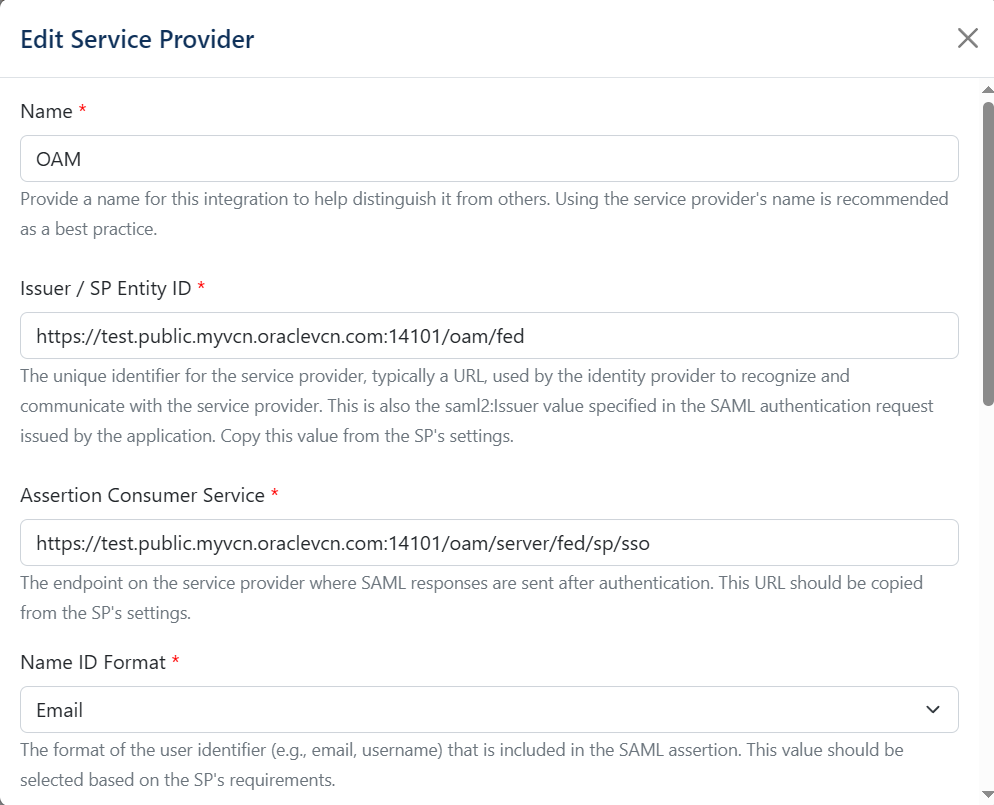Click the Issuer / SP Entity ID label
This screenshot has width=994, height=805.
105,288
